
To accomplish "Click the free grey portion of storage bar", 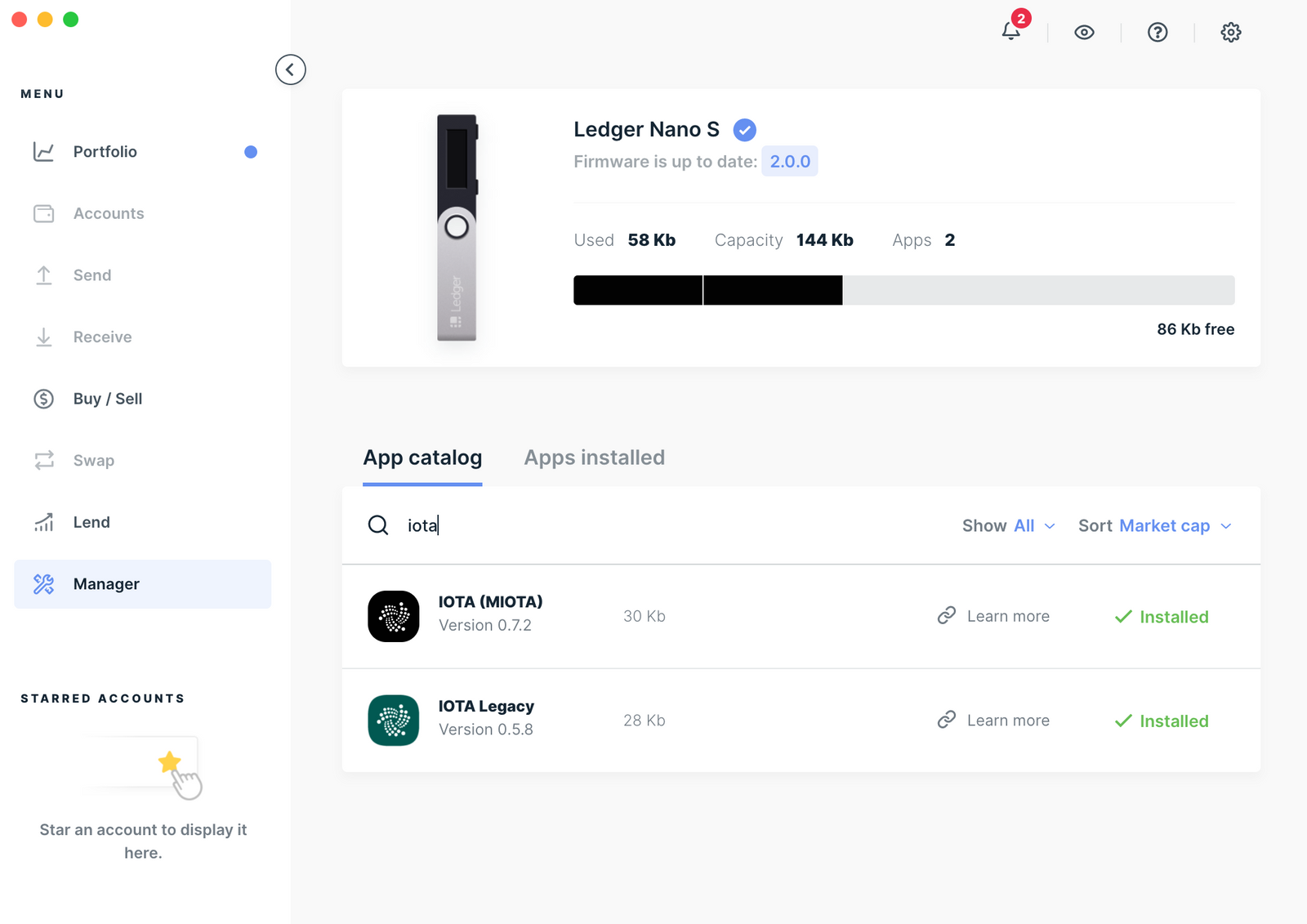I will tap(1038, 290).
